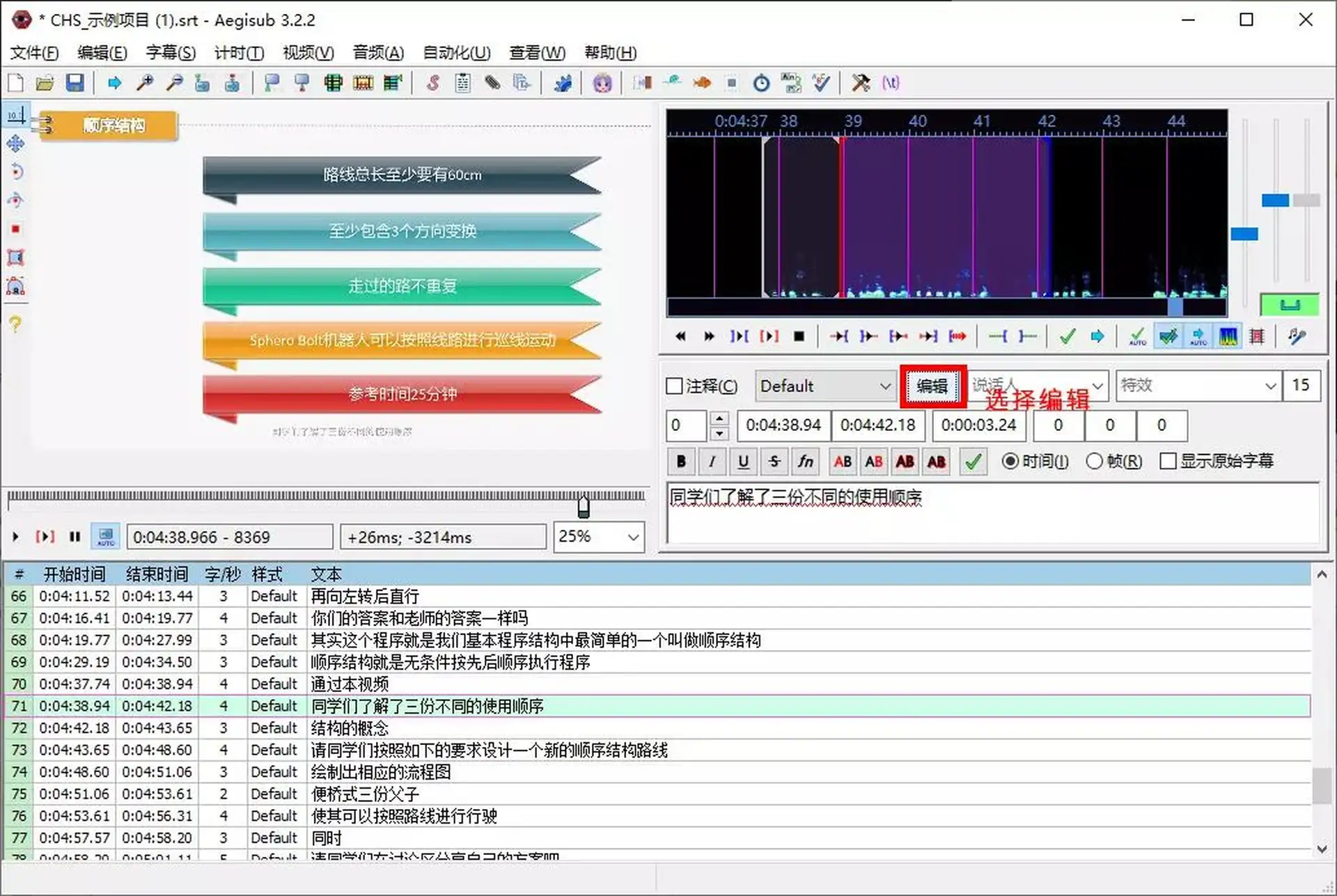Open the Attachments paperclip icon
Viewport: 1337px width, 896px height.
click(x=492, y=84)
